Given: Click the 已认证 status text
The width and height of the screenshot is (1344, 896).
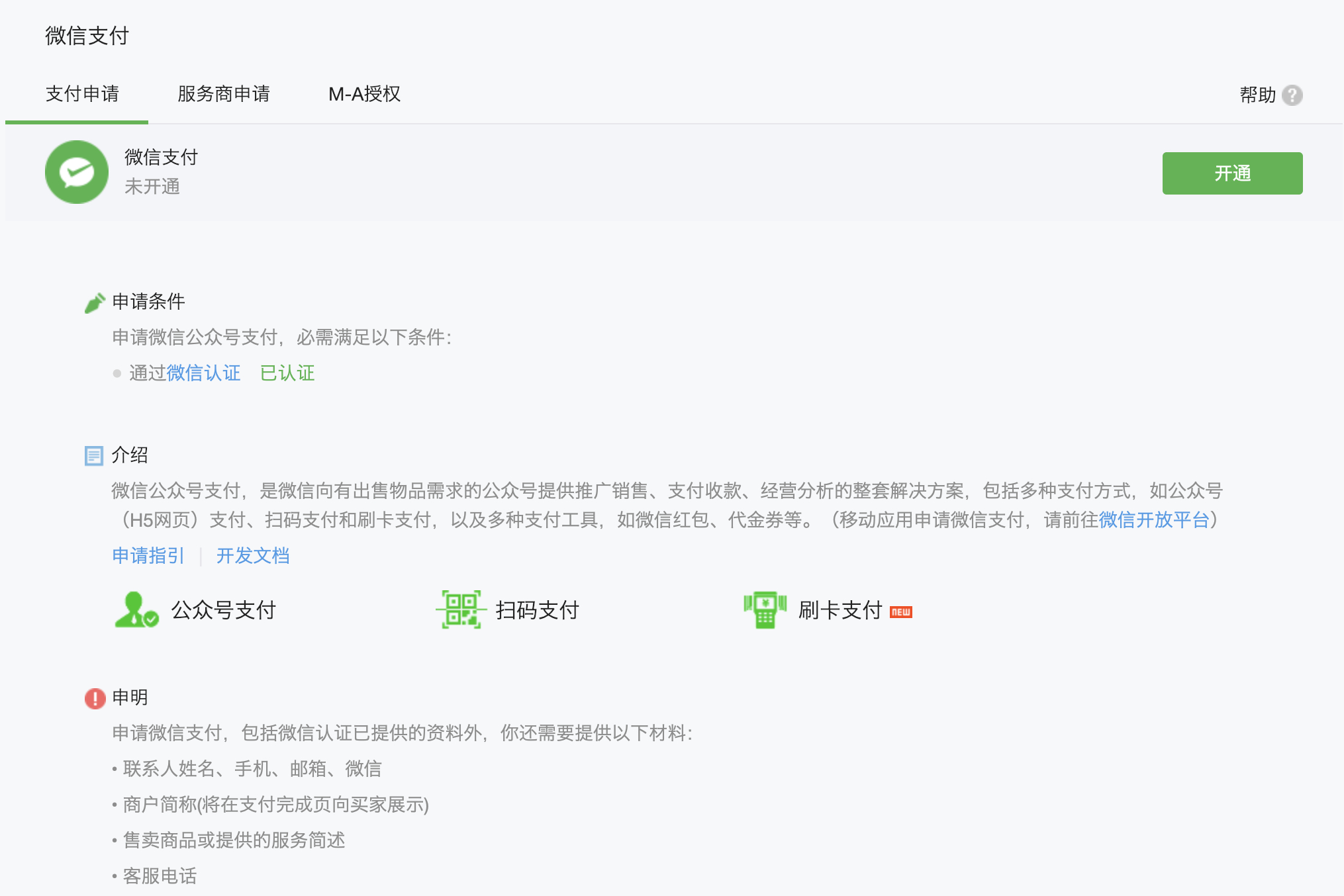Looking at the screenshot, I should coord(287,373).
